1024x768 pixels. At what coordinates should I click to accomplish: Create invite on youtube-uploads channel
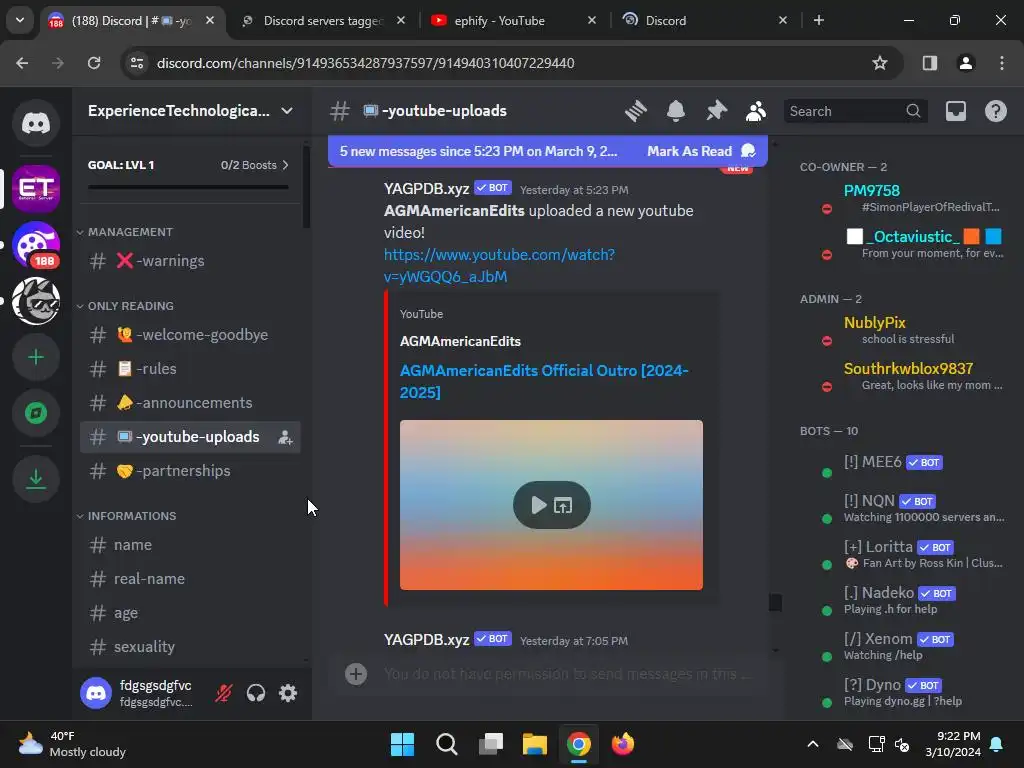click(x=285, y=438)
